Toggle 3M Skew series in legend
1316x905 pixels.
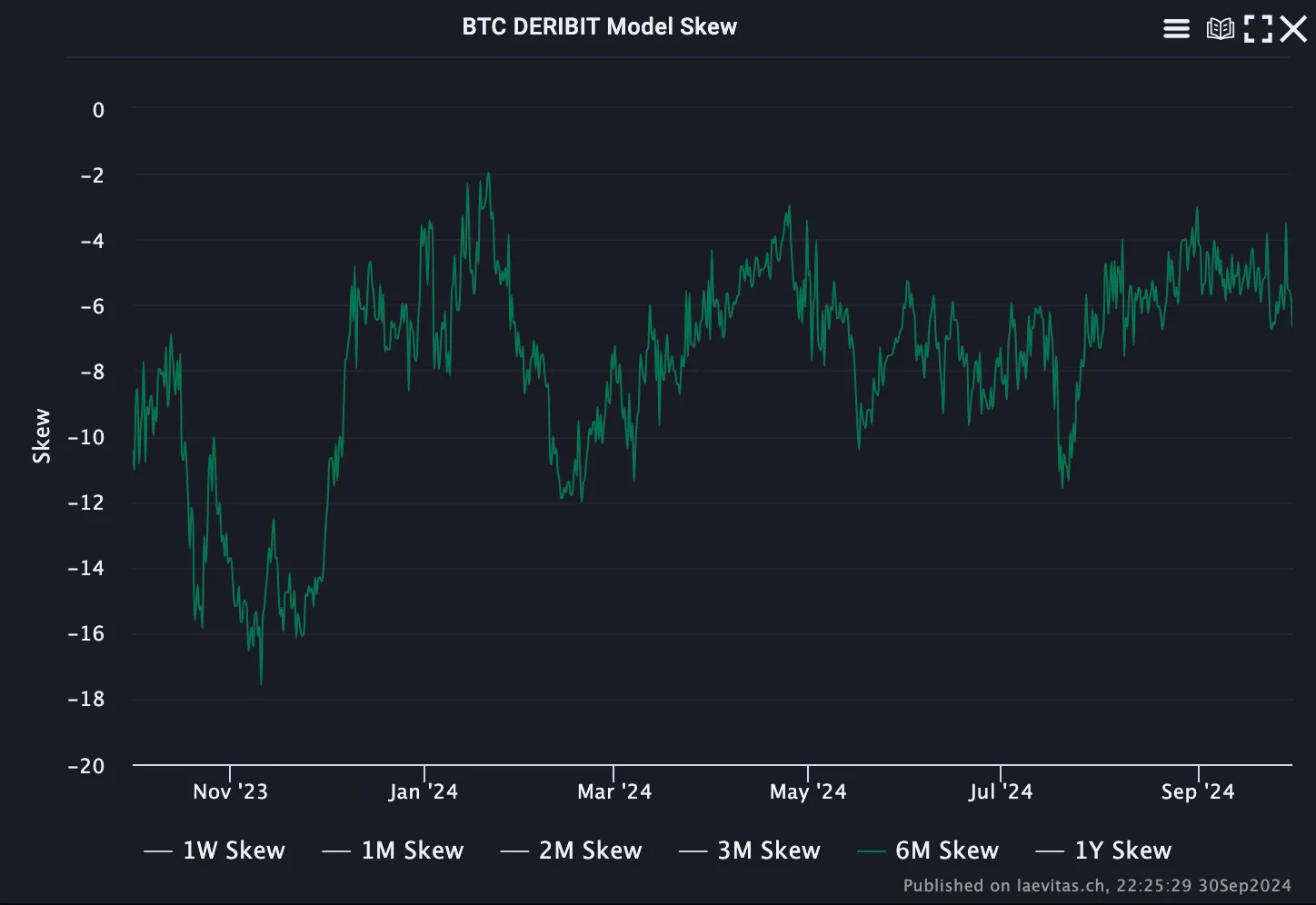tap(750, 850)
